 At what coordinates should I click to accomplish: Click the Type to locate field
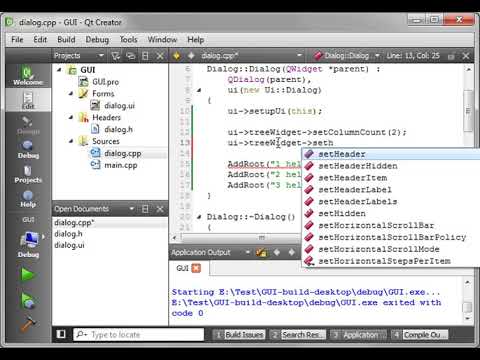tap(138, 334)
